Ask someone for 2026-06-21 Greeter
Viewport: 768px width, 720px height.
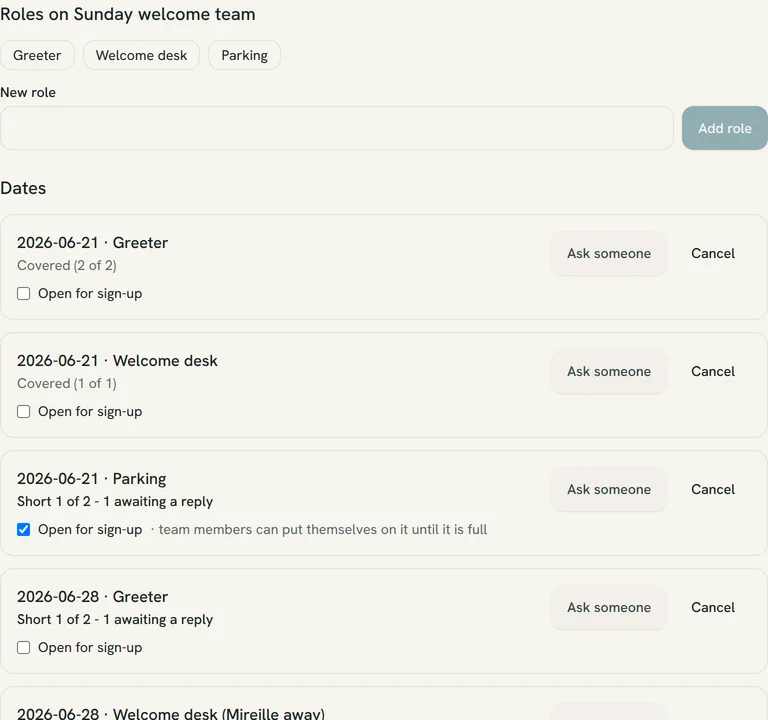coord(609,254)
